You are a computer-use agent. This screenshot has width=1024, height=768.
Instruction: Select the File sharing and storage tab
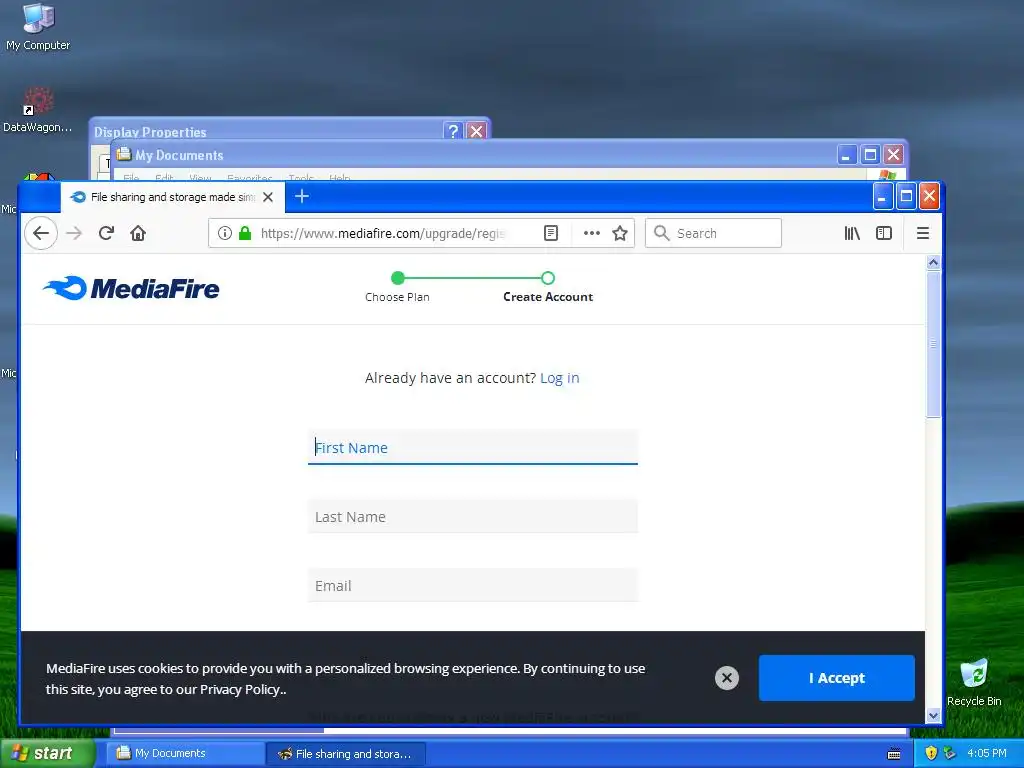click(x=173, y=197)
